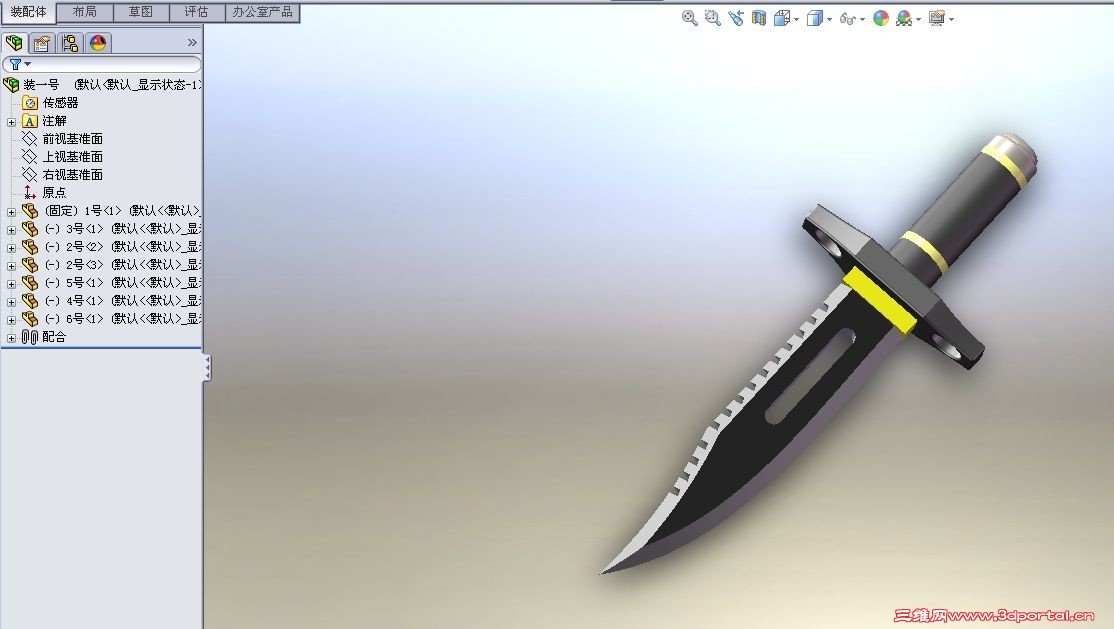Click the part icon of 4号<1>

(x=30, y=301)
